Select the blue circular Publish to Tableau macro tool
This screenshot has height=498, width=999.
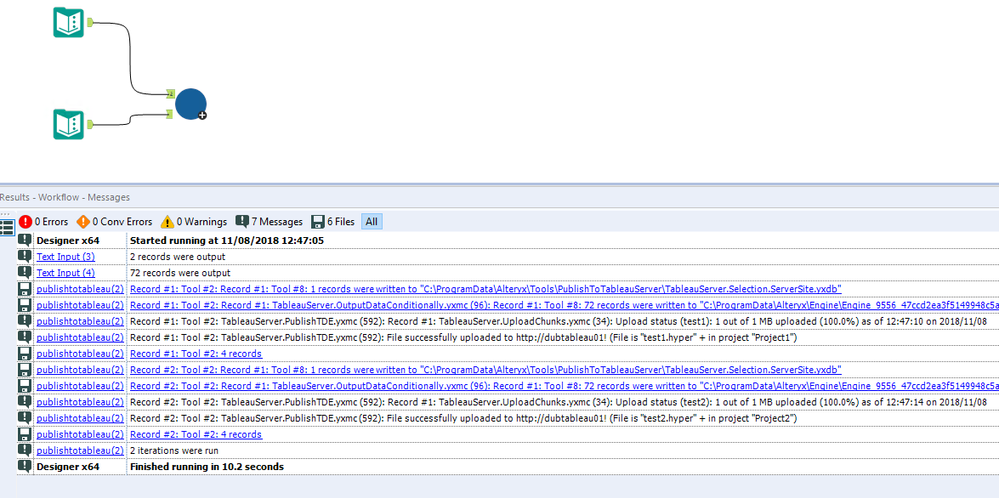[190, 104]
